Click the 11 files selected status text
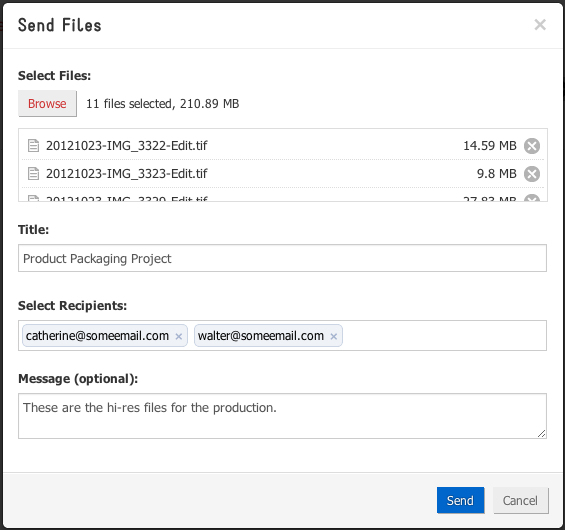The height and width of the screenshot is (530, 565). point(163,104)
